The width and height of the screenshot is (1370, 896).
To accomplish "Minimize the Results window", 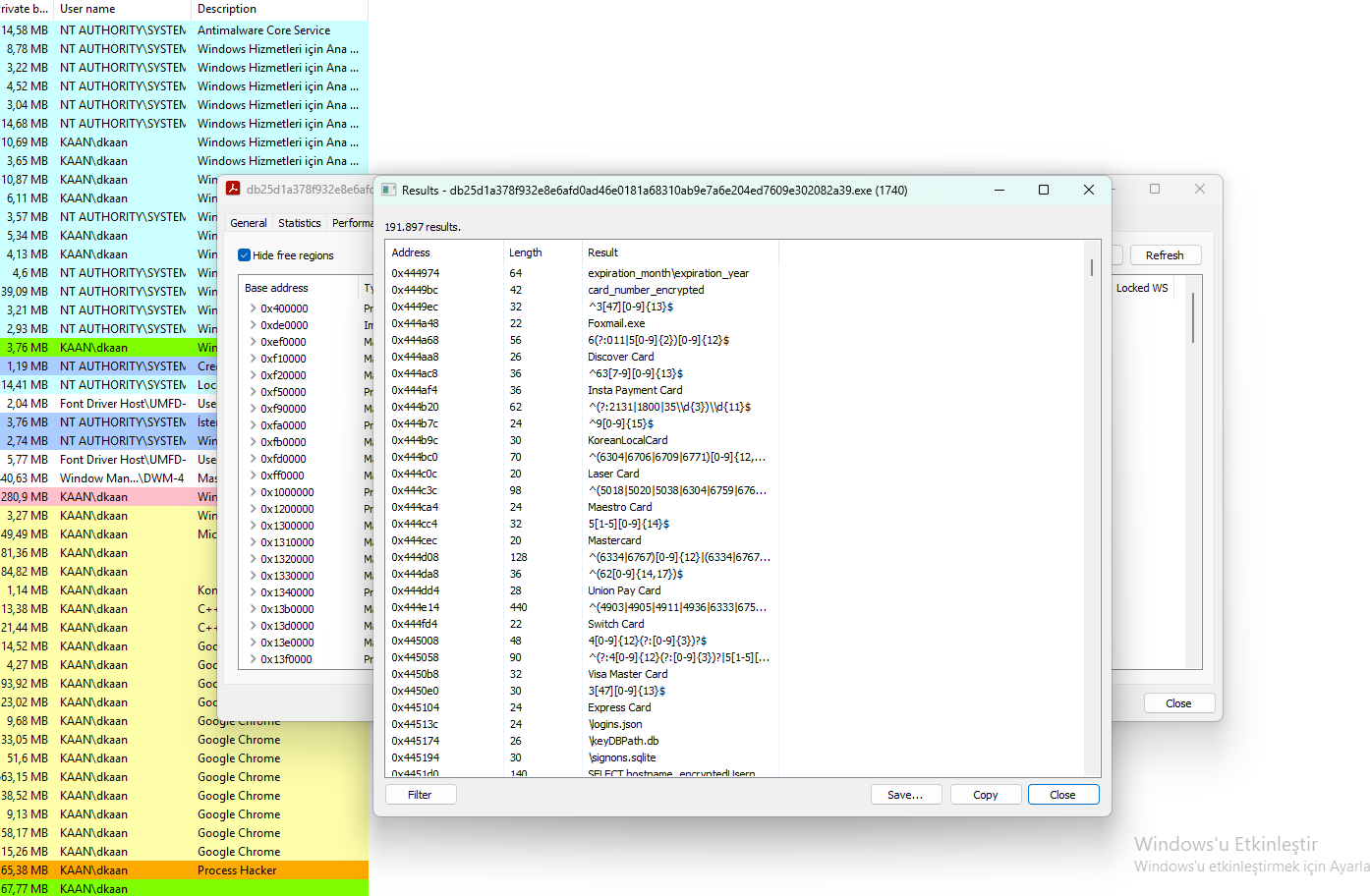I will coord(999,190).
